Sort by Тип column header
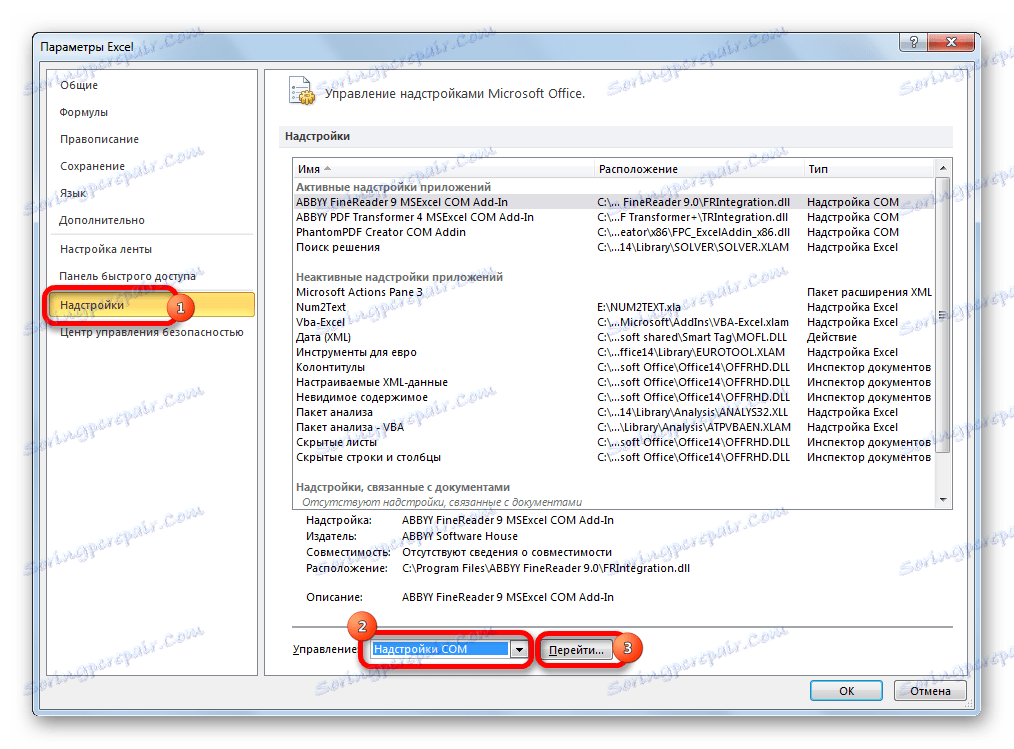Image resolution: width=1014 pixels, height=749 pixels. 869,169
